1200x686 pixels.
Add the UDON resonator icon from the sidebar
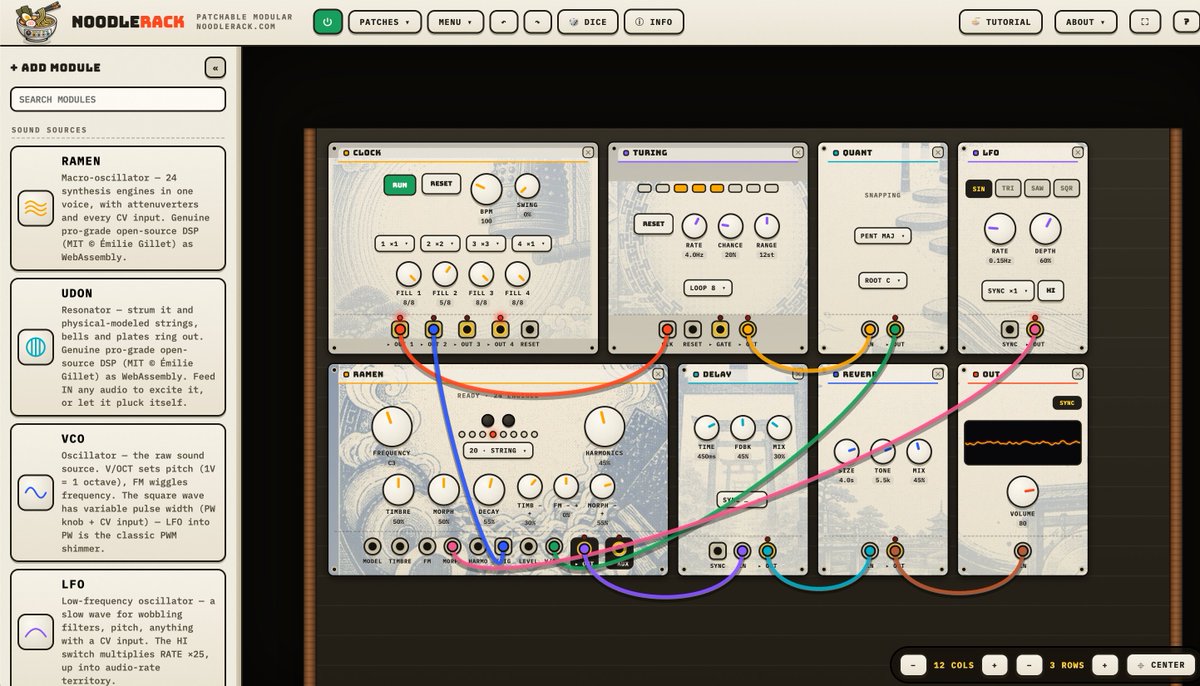35,347
